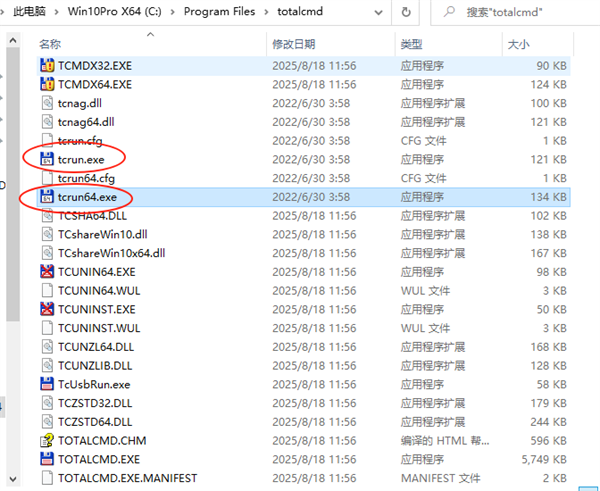The height and width of the screenshot is (491, 600).
Task: Click the 搜索"totalcmd" search box
Action: (515, 12)
